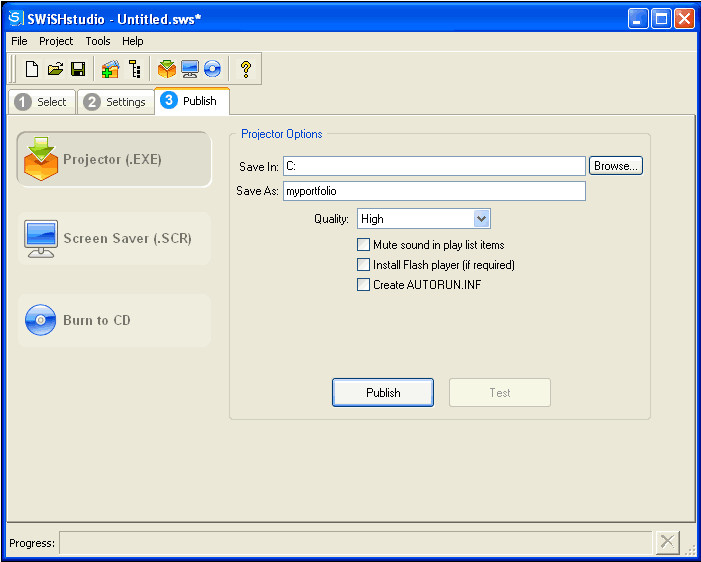Switch to the Settings tab
The image size is (701, 562).
click(x=116, y=102)
